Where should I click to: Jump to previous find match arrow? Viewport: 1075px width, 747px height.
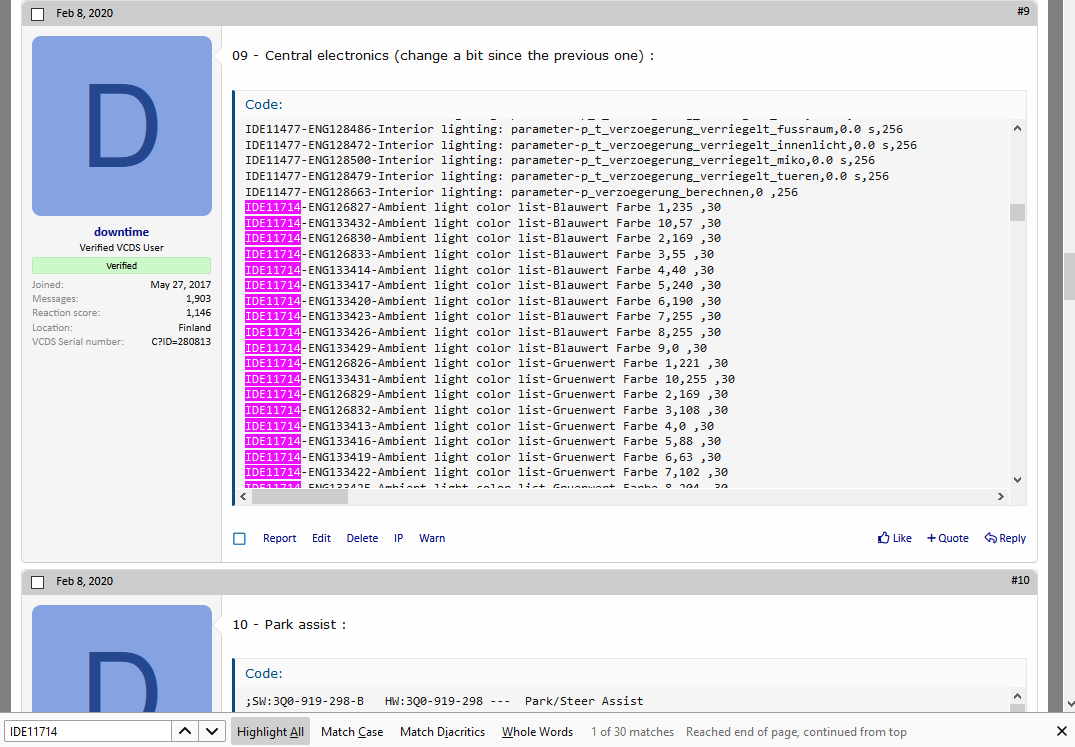click(185, 731)
